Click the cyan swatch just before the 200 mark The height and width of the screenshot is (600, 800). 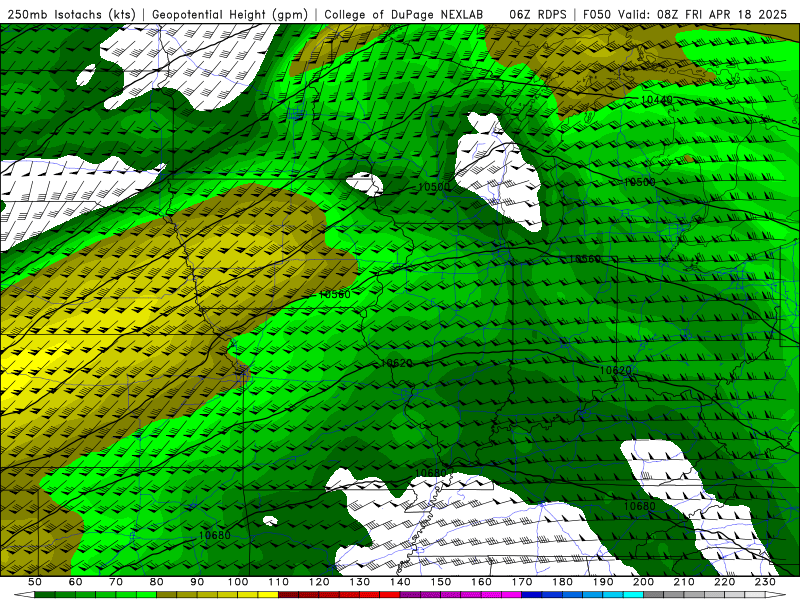pos(633,595)
